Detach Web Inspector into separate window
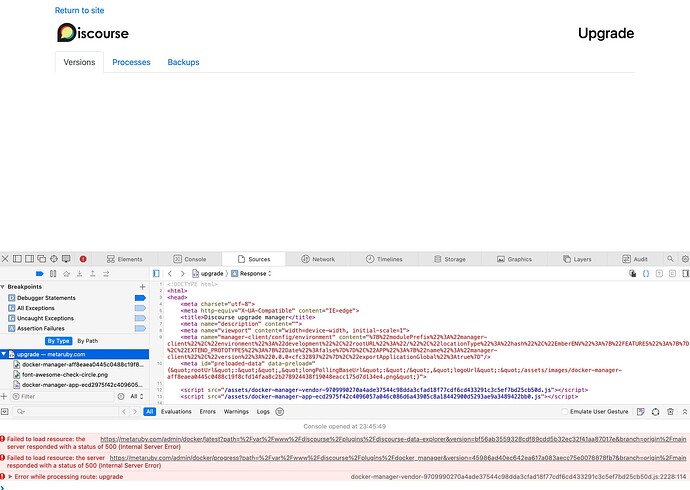The width and height of the screenshot is (690, 490). 42,259
